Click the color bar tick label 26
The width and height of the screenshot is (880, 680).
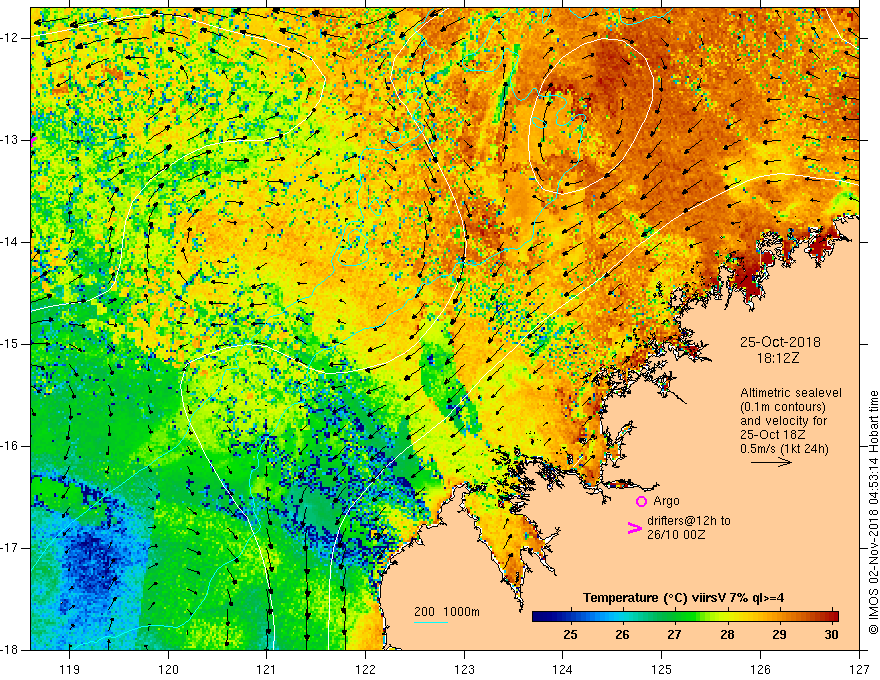622,635
